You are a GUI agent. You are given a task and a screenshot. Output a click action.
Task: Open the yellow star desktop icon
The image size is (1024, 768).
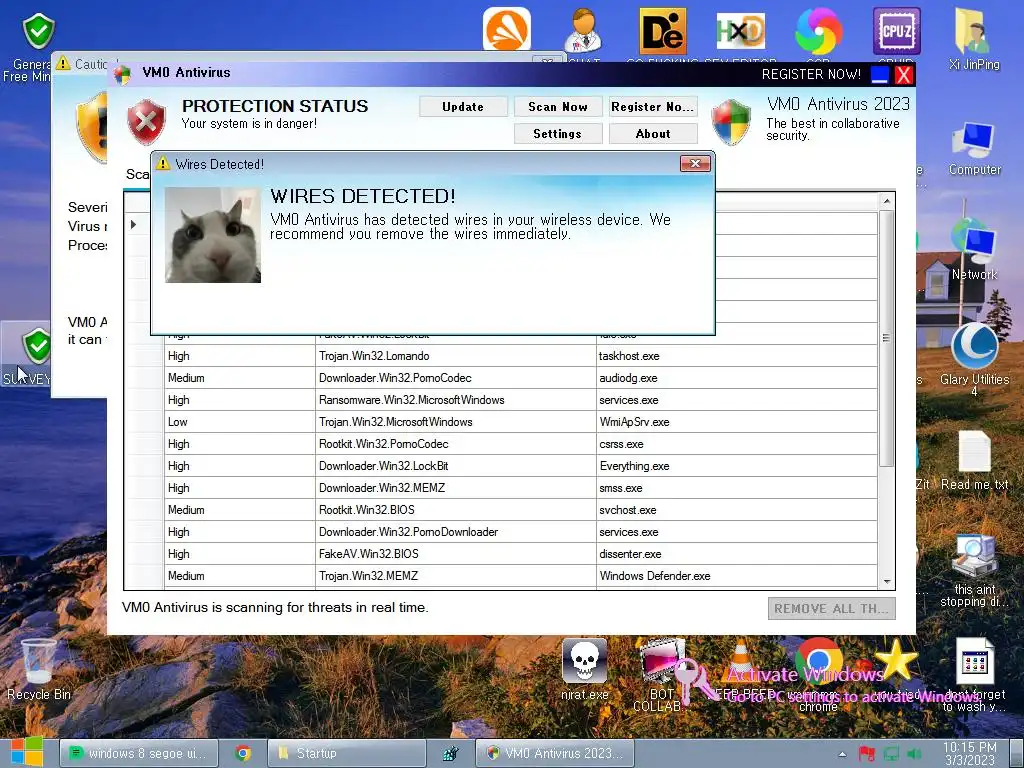tap(896, 661)
